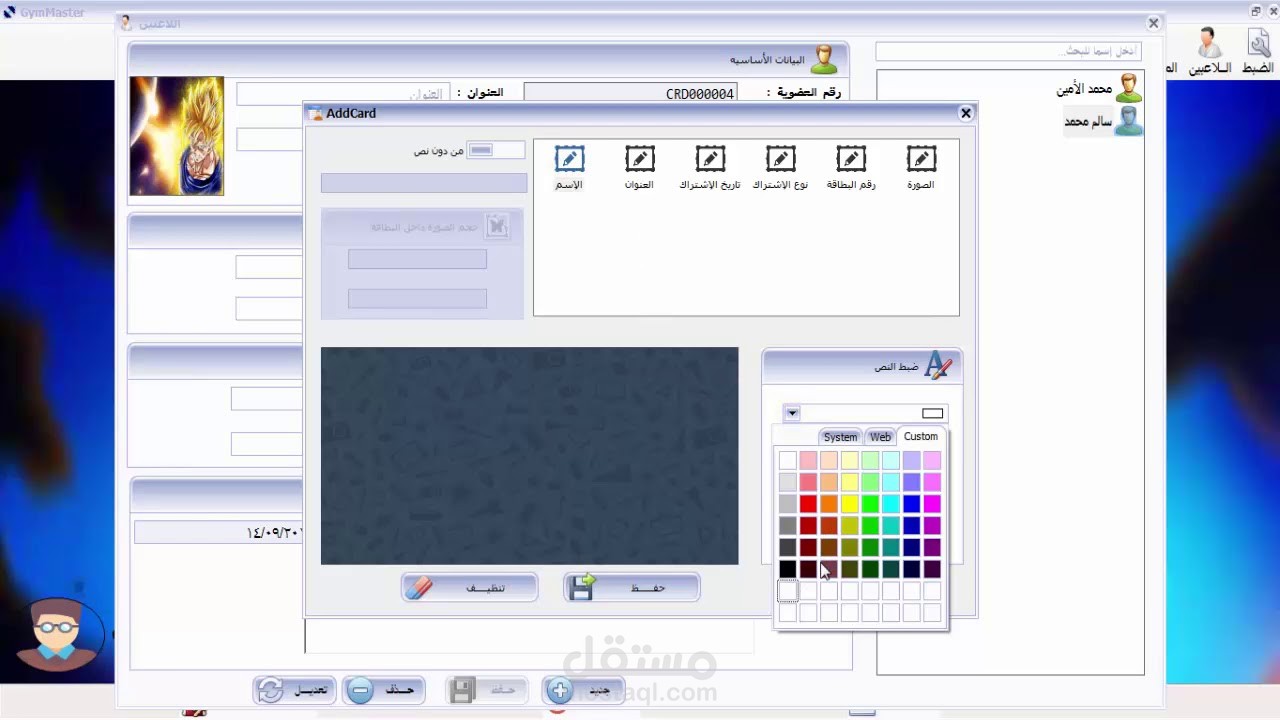This screenshot has width=1280, height=720.
Task: Pick the orange color swatch
Action: (x=828, y=504)
